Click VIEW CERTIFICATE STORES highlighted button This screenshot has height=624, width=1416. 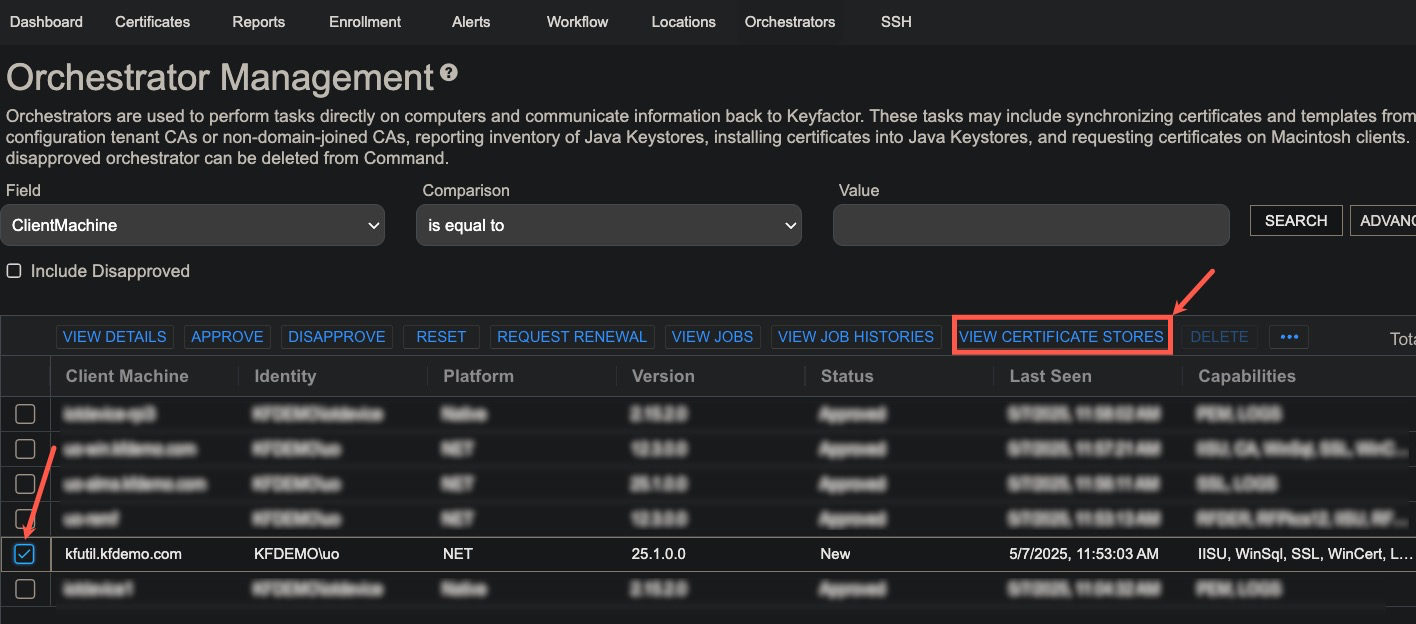click(1061, 336)
